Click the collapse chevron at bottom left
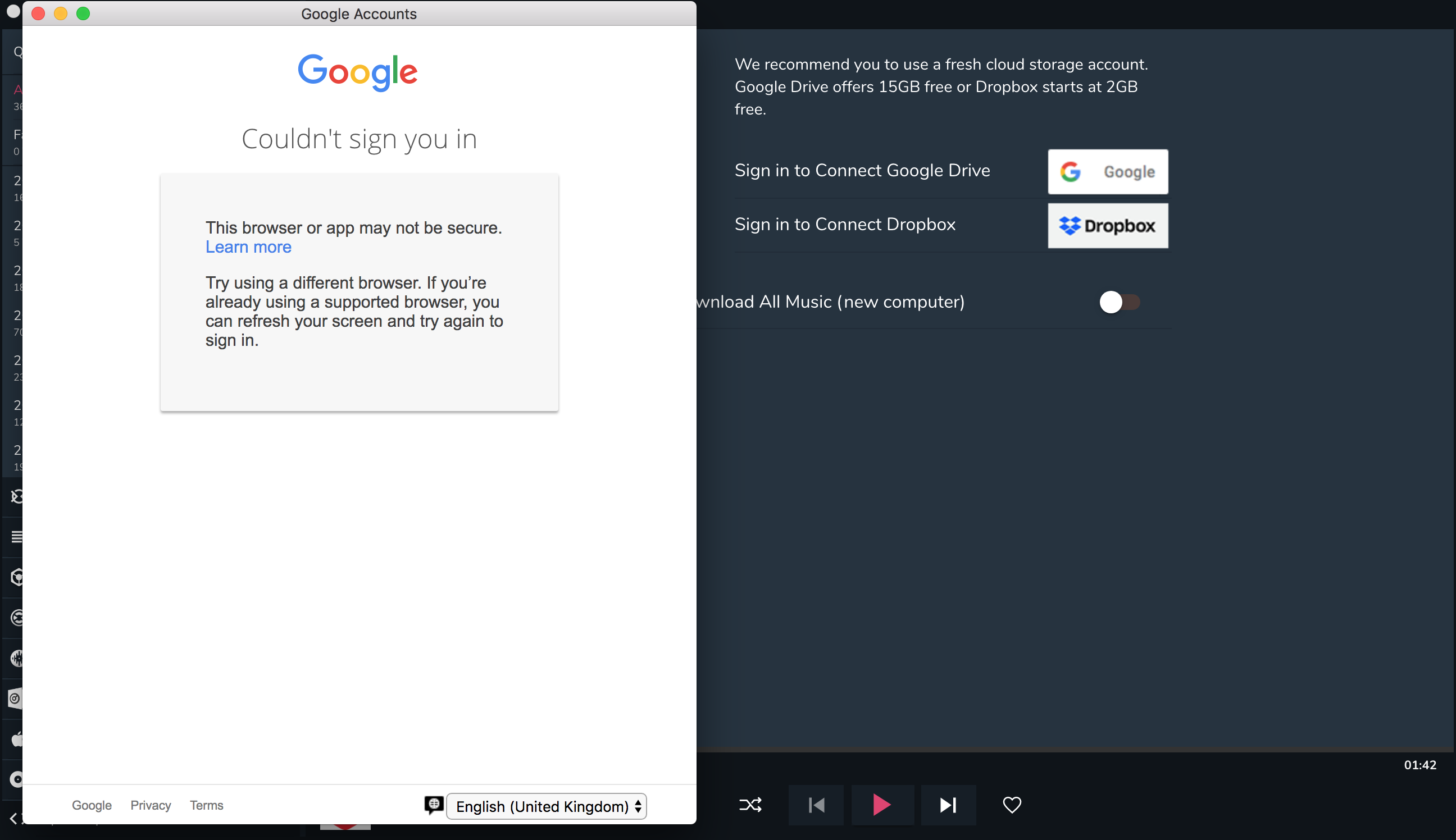The width and height of the screenshot is (1456, 840). pos(13,818)
